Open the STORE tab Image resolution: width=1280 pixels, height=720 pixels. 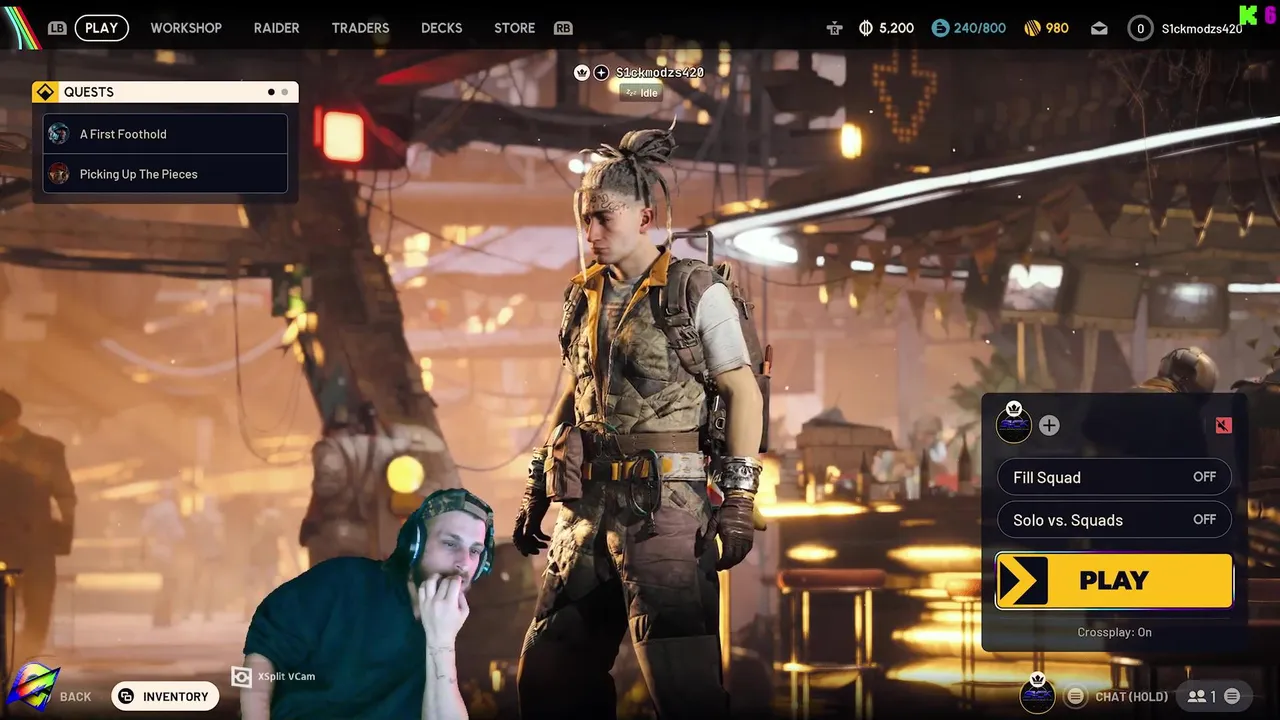(x=514, y=28)
